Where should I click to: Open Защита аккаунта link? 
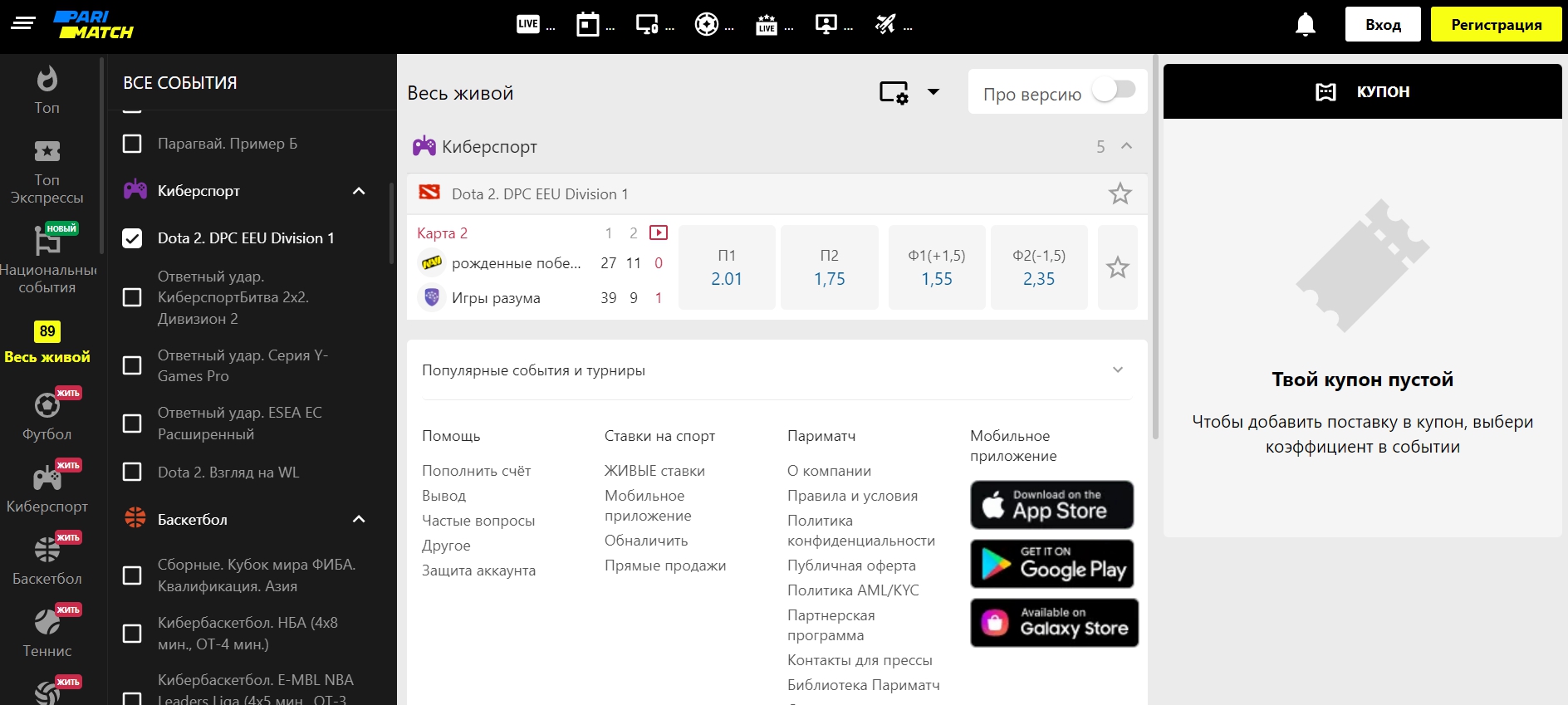pos(478,570)
